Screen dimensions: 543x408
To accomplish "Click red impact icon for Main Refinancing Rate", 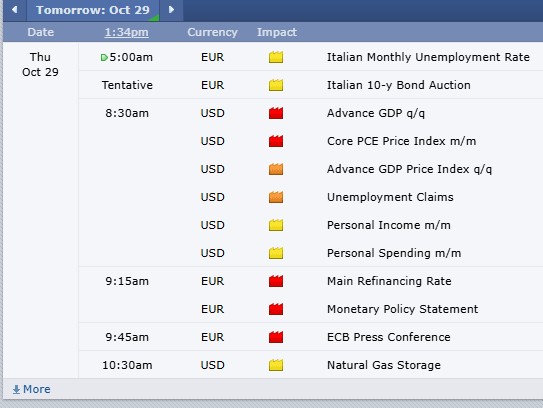I will click(276, 281).
